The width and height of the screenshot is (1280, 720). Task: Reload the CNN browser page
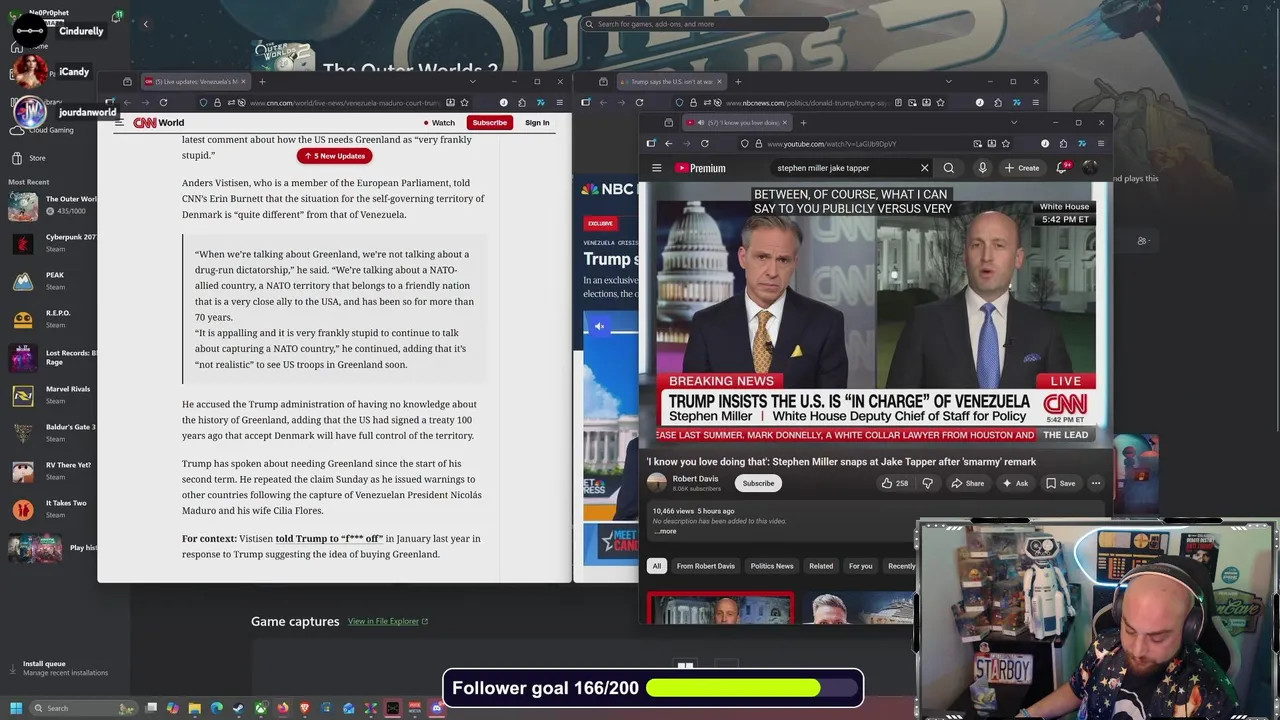point(163,102)
